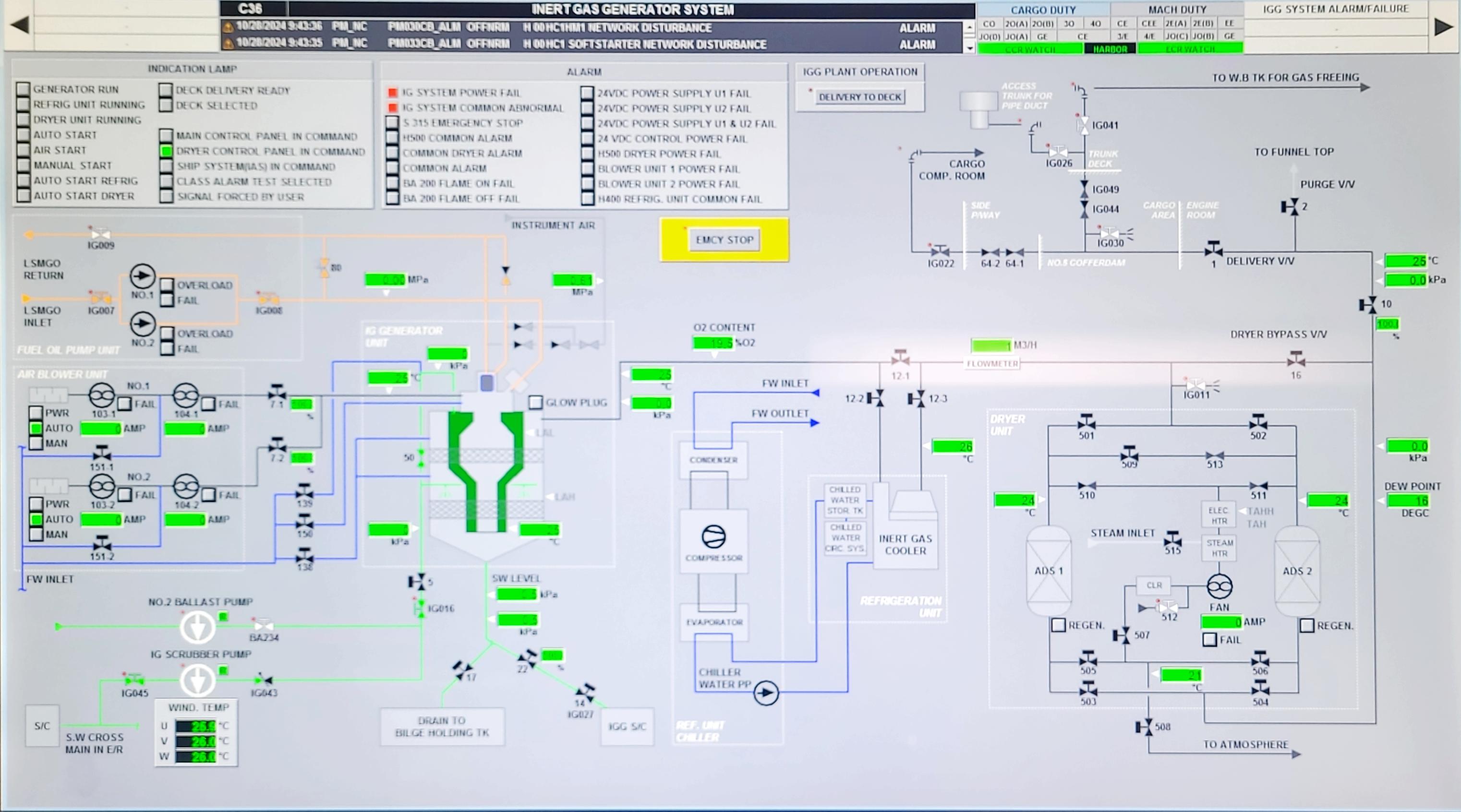Screen dimensions: 1461x812
Task: Select first alarm row HC1HM1 network disturbance
Action: (x=592, y=28)
